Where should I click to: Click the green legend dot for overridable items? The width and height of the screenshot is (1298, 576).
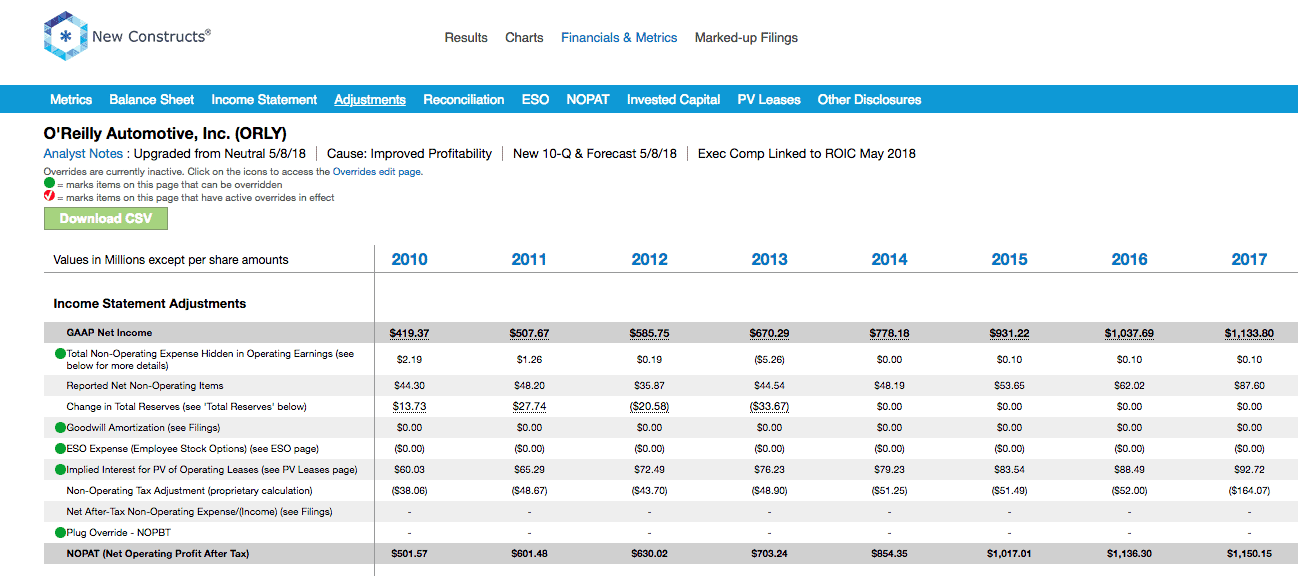tap(49, 185)
